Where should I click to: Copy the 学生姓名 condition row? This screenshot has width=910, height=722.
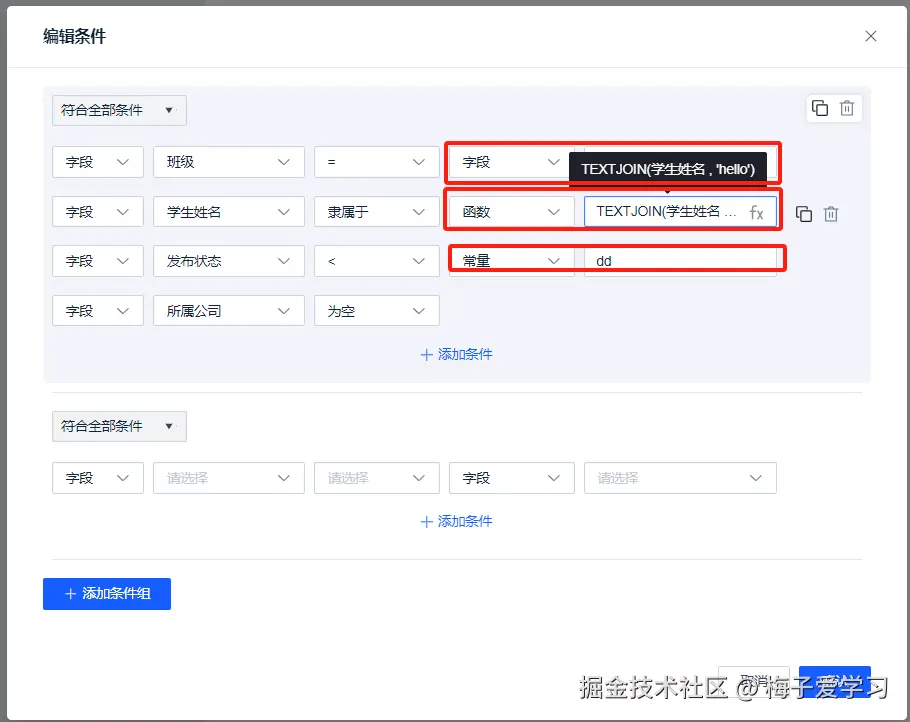click(804, 214)
